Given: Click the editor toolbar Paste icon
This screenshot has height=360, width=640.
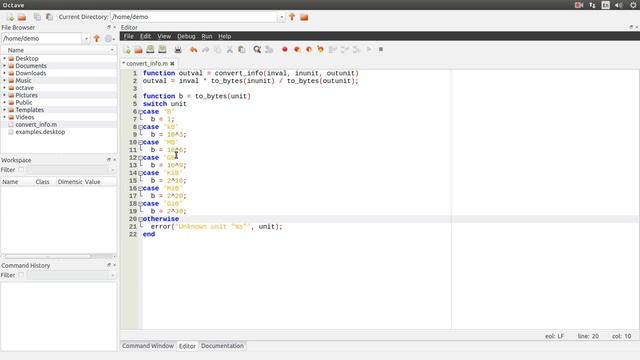Looking at the screenshot, I should tap(242, 49).
